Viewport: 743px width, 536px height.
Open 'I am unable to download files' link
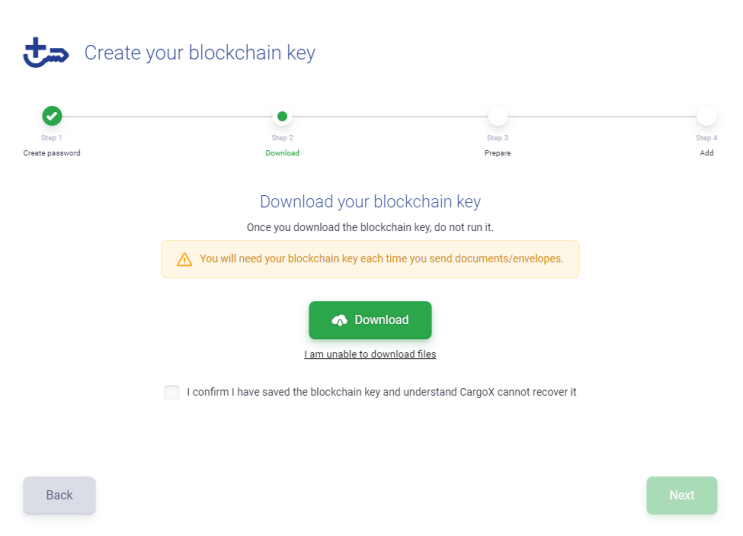pos(370,354)
